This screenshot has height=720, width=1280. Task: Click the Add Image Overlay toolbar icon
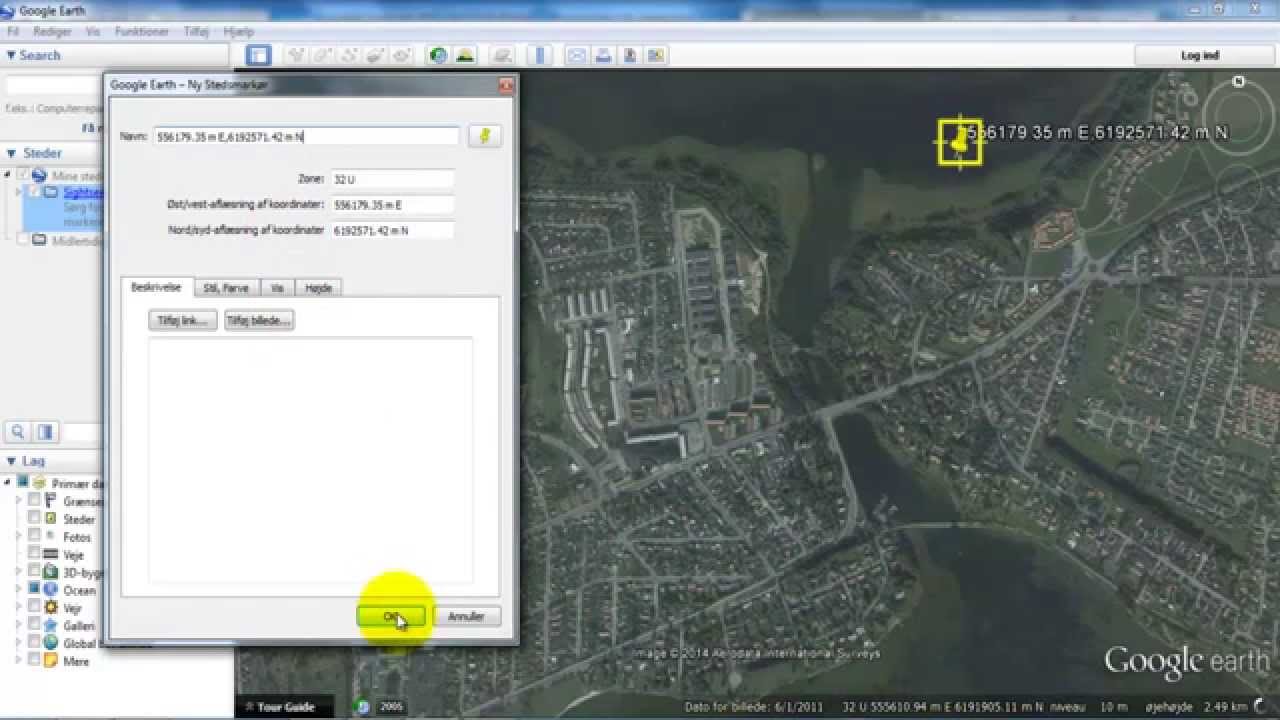click(375, 55)
